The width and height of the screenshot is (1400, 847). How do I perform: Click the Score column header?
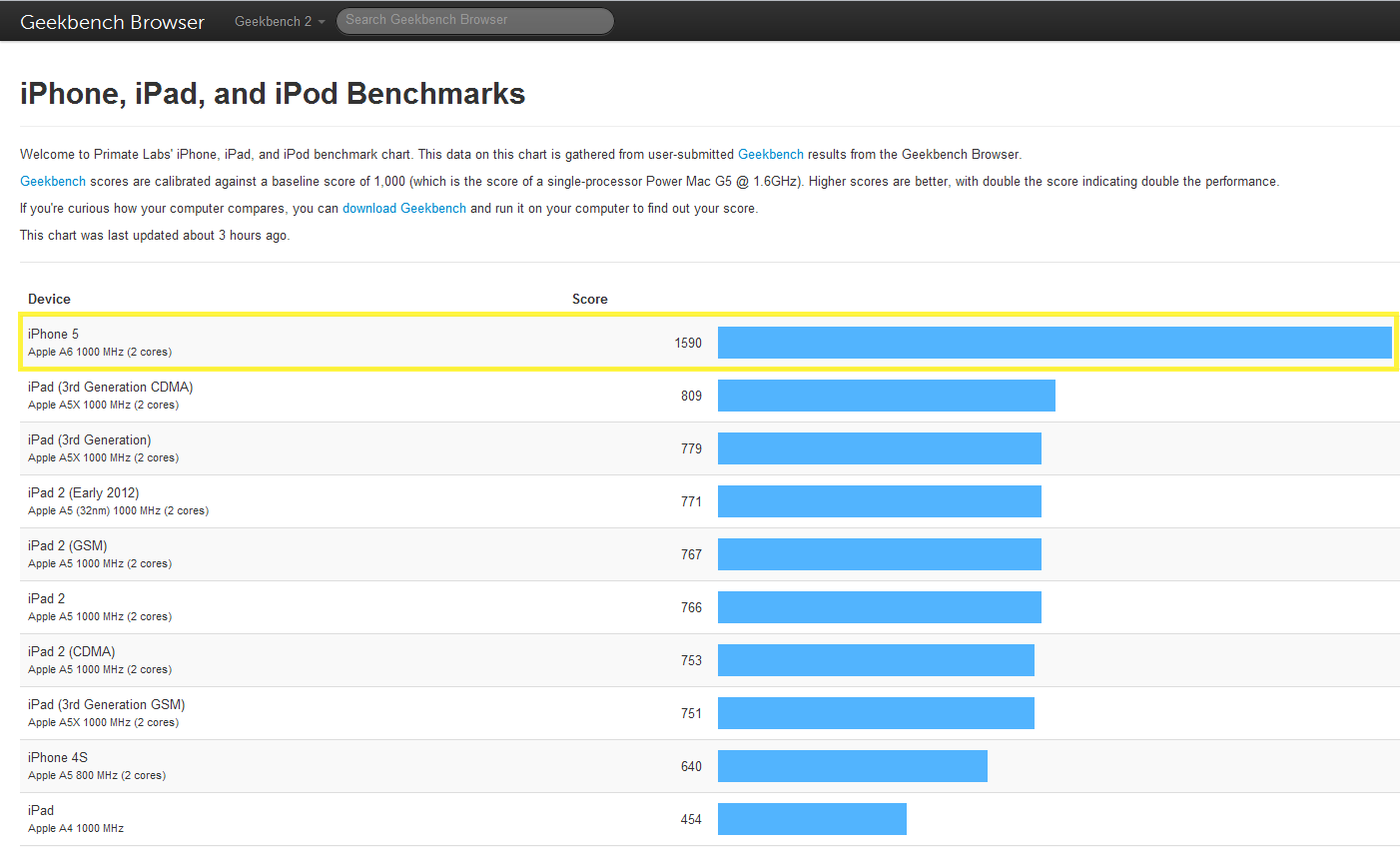point(589,299)
